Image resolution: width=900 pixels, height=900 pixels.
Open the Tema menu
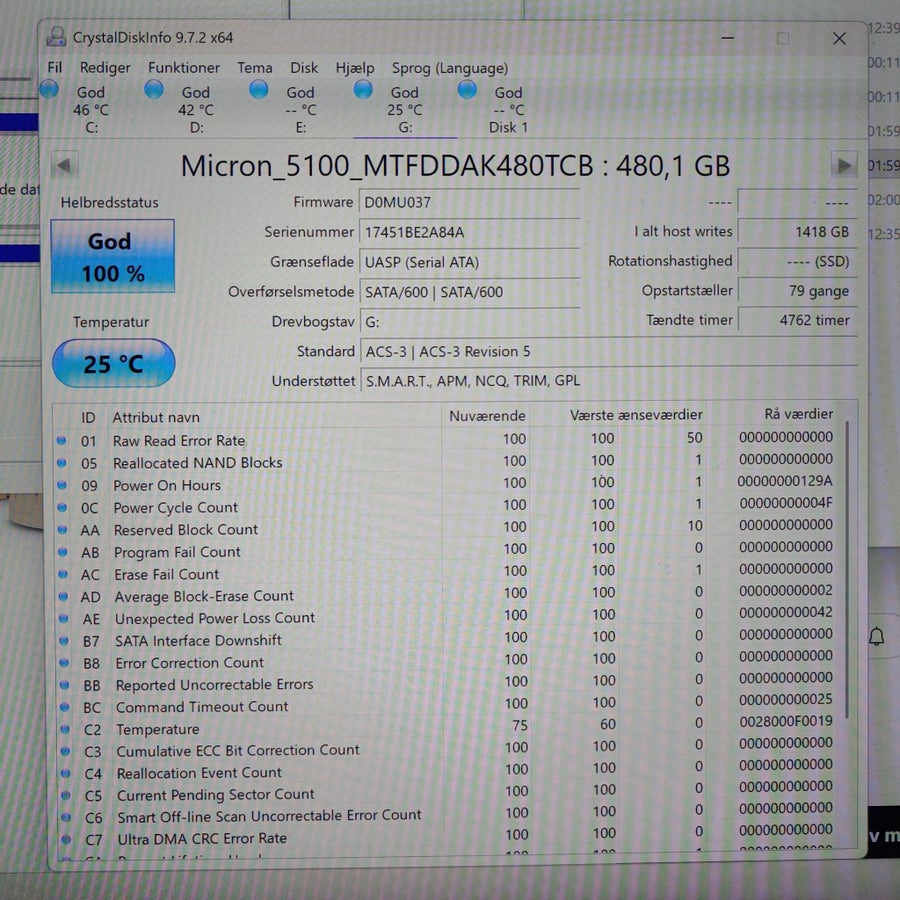[255, 68]
